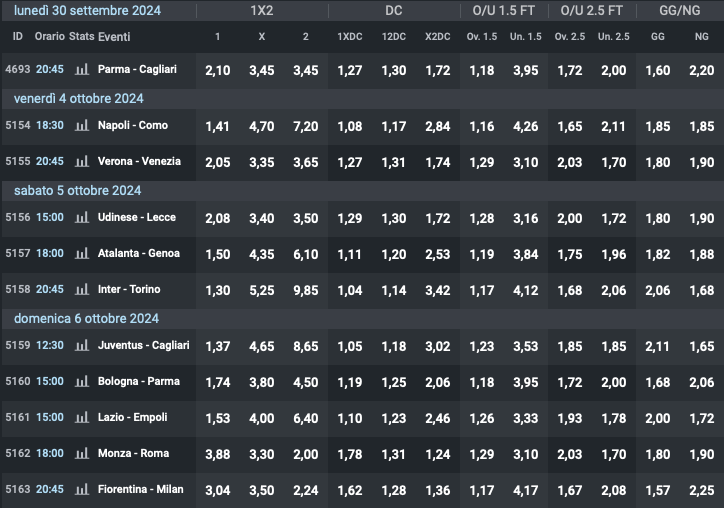The height and width of the screenshot is (508, 724).
Task: Click the NG column header
Action: [701, 36]
